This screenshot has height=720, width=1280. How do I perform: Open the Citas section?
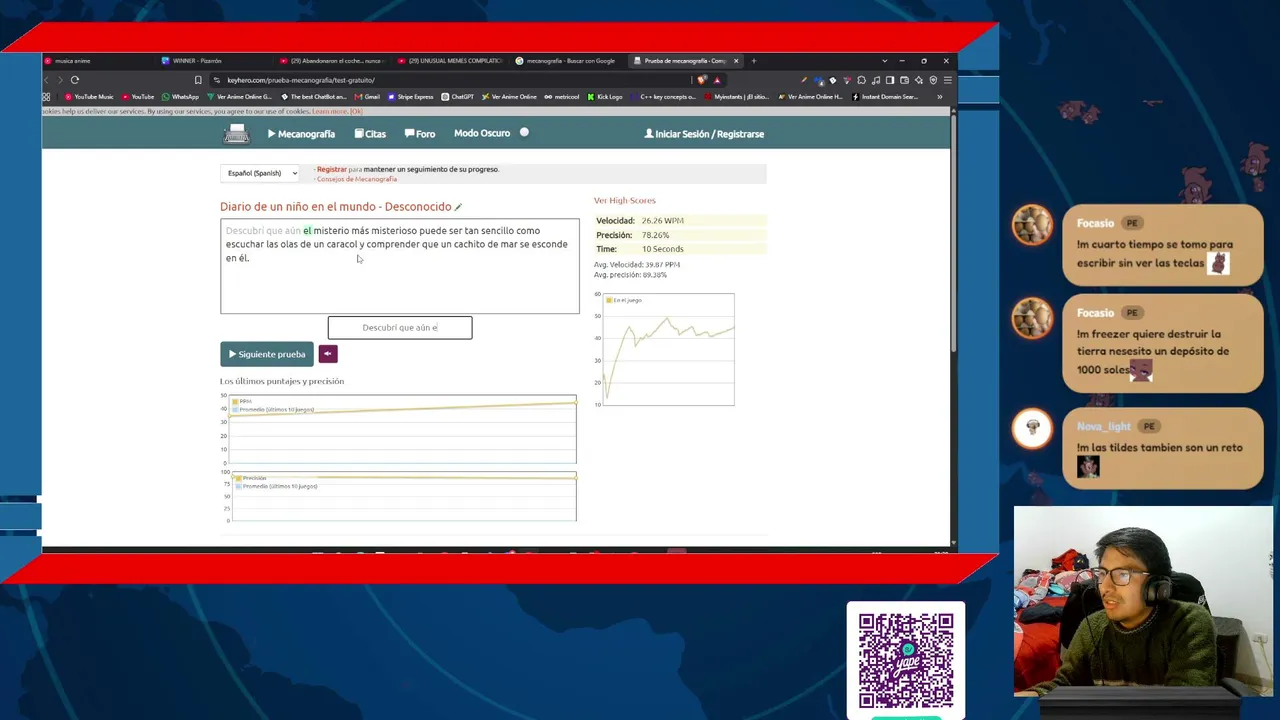[x=370, y=134]
